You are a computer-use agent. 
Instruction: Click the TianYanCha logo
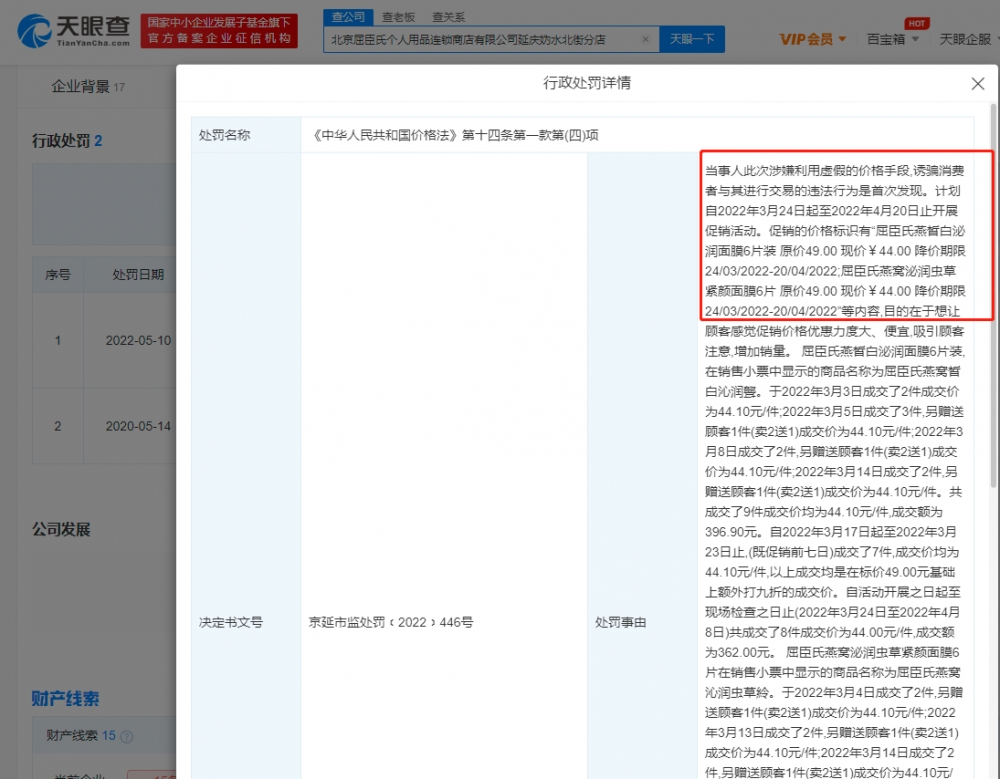(x=73, y=31)
